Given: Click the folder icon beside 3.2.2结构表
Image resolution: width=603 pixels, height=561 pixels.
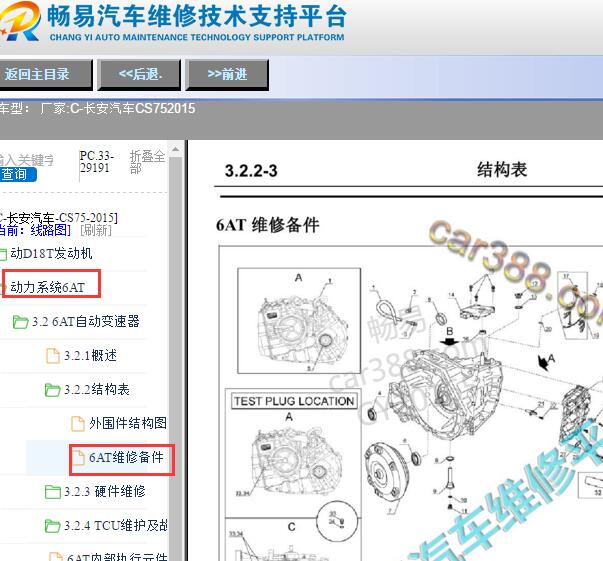Looking at the screenshot, I should click(x=52, y=390).
